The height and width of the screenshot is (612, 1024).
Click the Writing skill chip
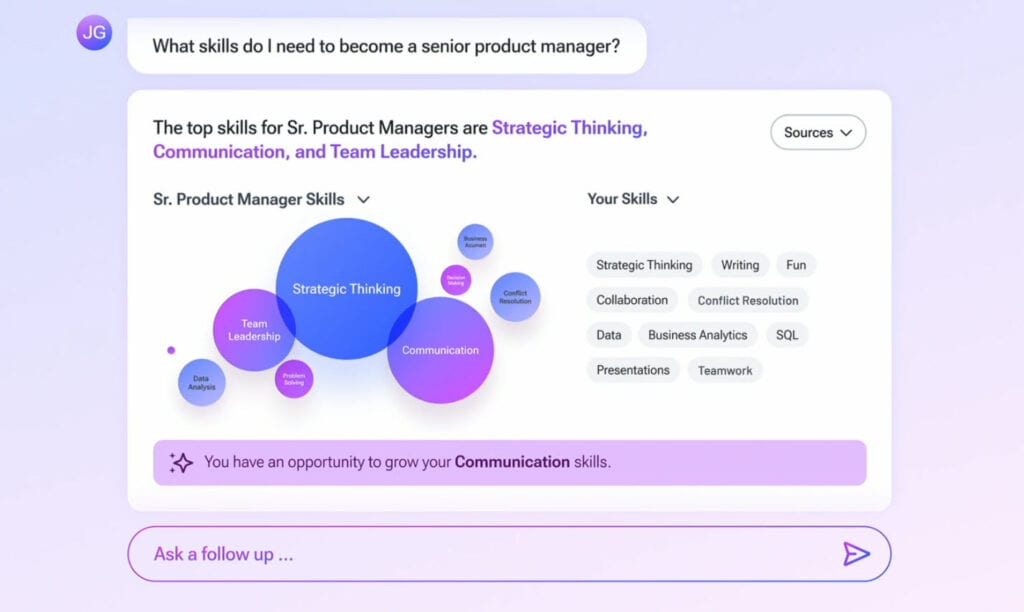click(739, 265)
